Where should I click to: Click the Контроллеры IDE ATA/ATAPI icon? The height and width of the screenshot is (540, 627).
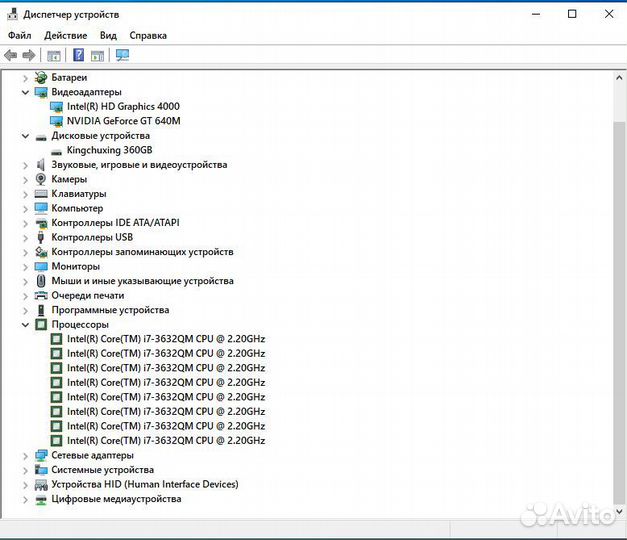coord(41,223)
